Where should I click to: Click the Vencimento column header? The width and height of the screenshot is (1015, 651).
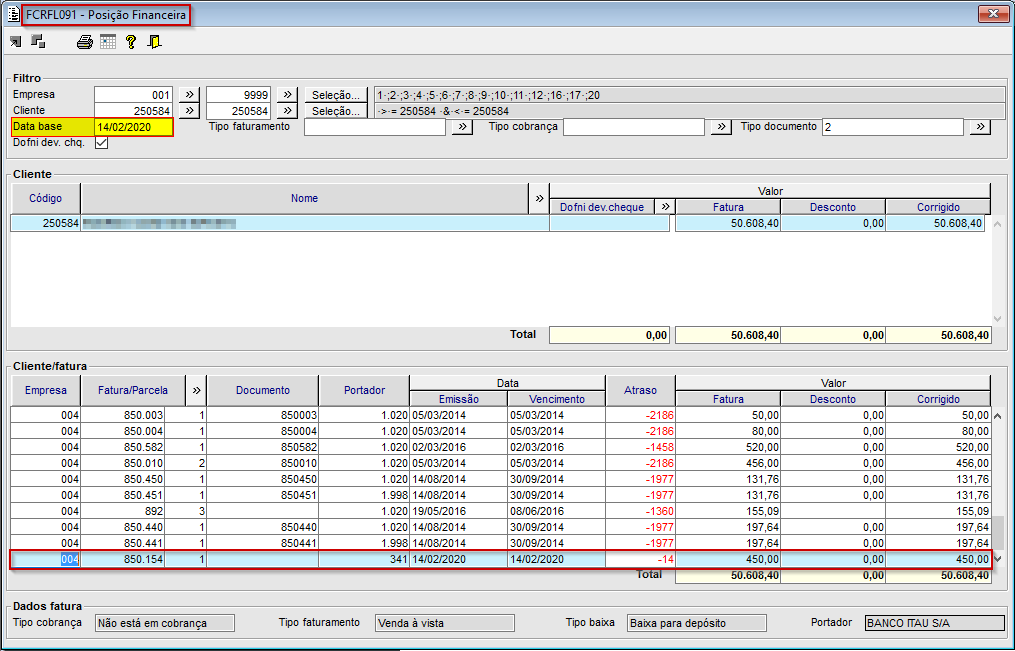(556, 399)
